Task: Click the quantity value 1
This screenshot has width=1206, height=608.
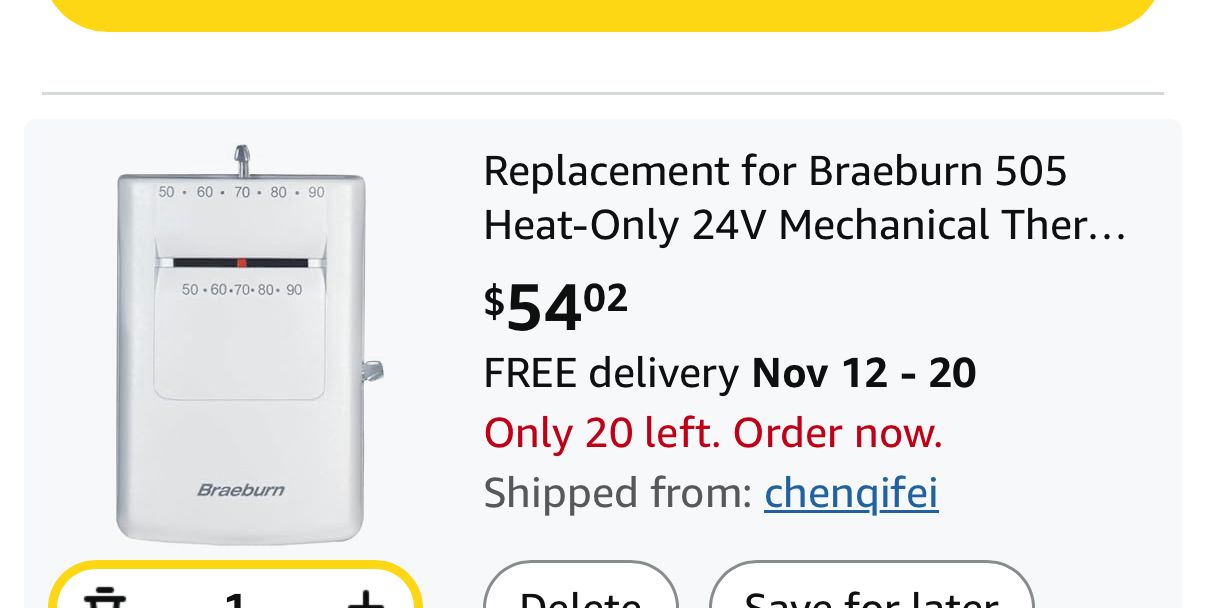Action: tap(235, 600)
